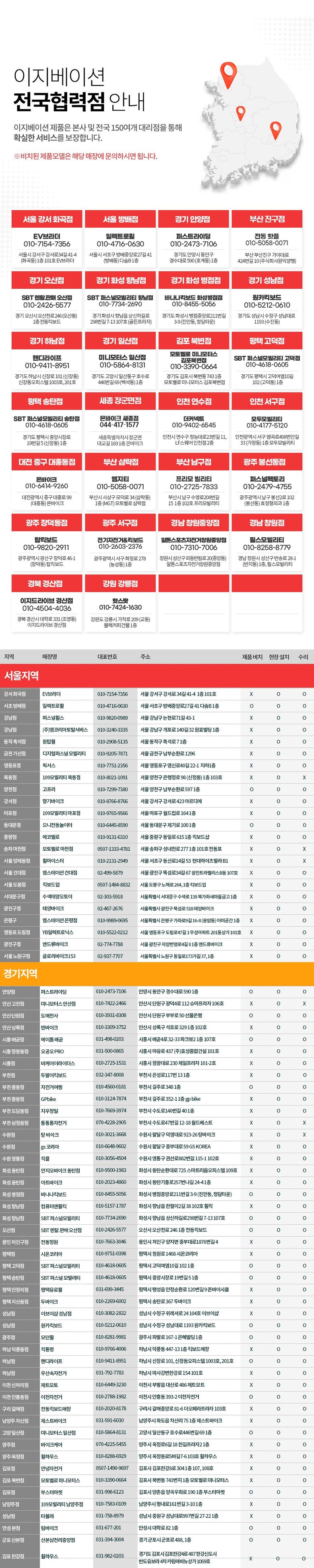Screen dimensions: 314x1568
Task: Click the middle map pin on the Korea map
Action: pyautogui.click(x=241, y=113)
